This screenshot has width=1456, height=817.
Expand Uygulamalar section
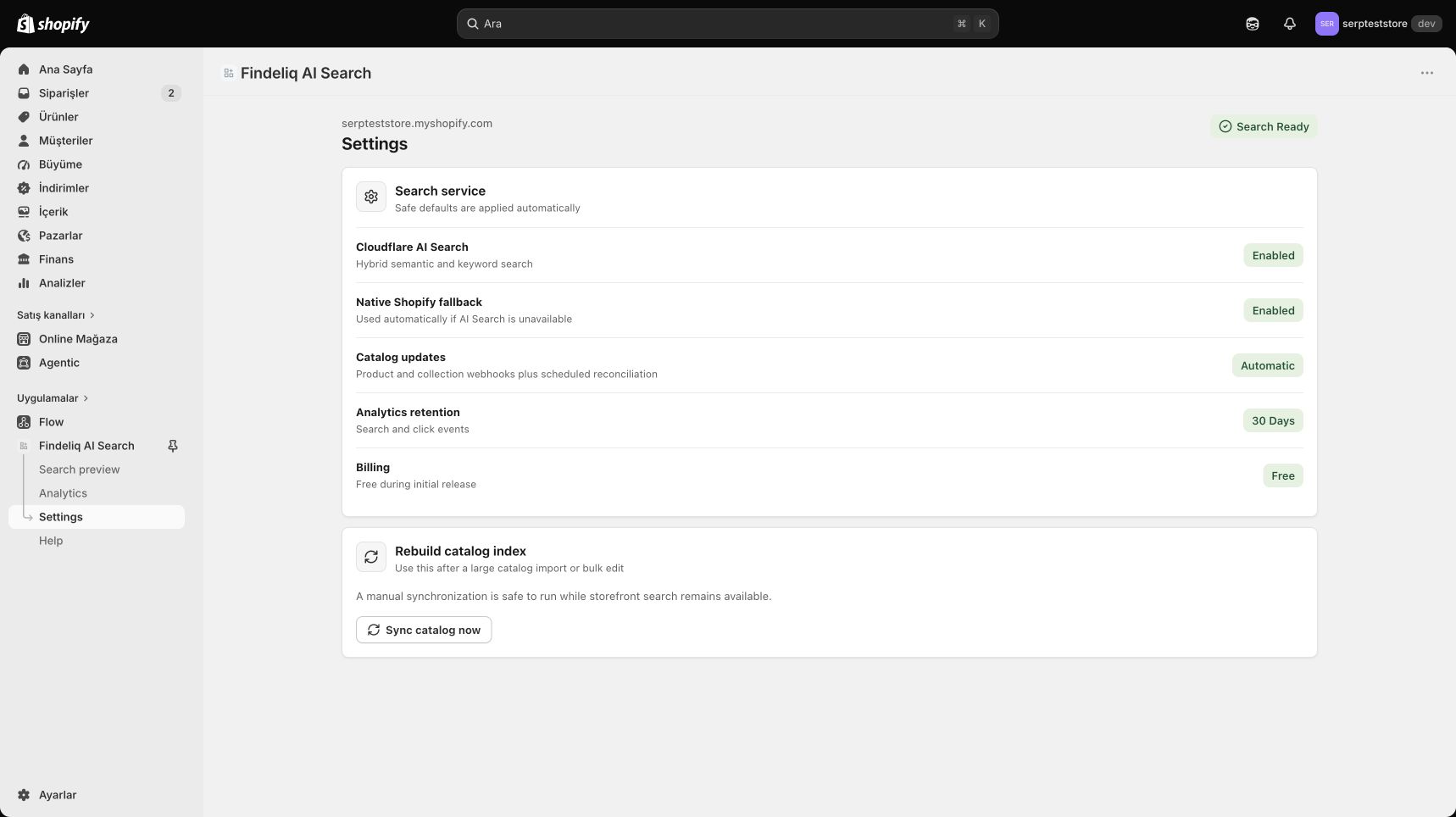(53, 398)
